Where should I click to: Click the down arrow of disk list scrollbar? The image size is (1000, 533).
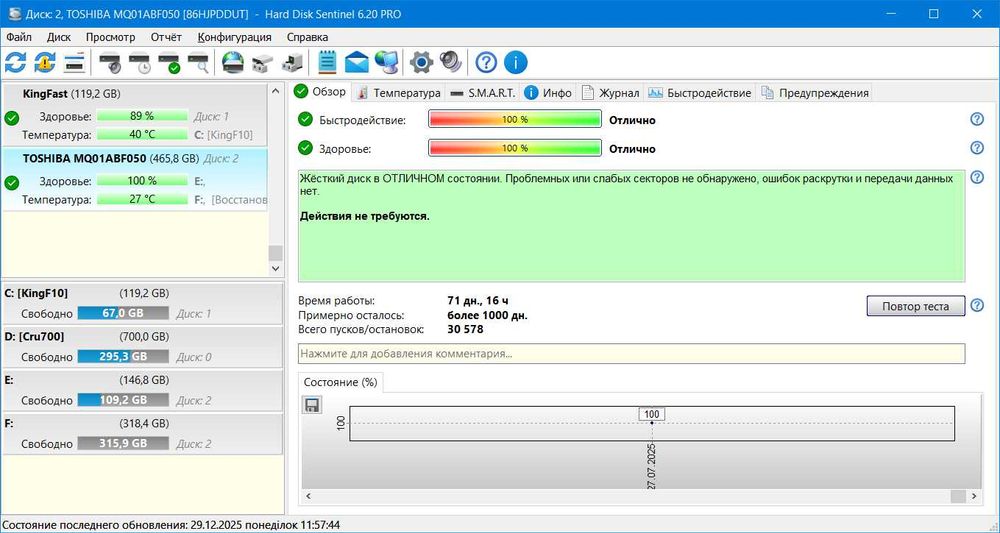click(x=275, y=268)
